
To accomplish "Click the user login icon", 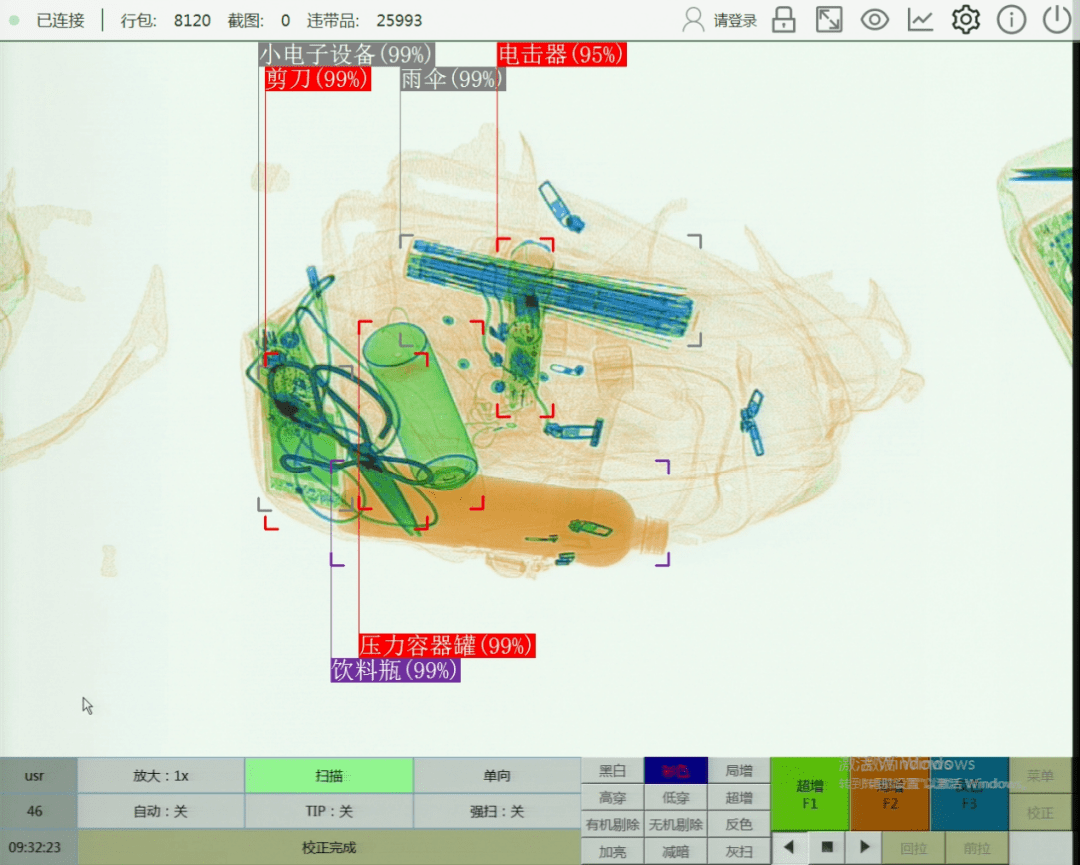I will click(x=693, y=20).
